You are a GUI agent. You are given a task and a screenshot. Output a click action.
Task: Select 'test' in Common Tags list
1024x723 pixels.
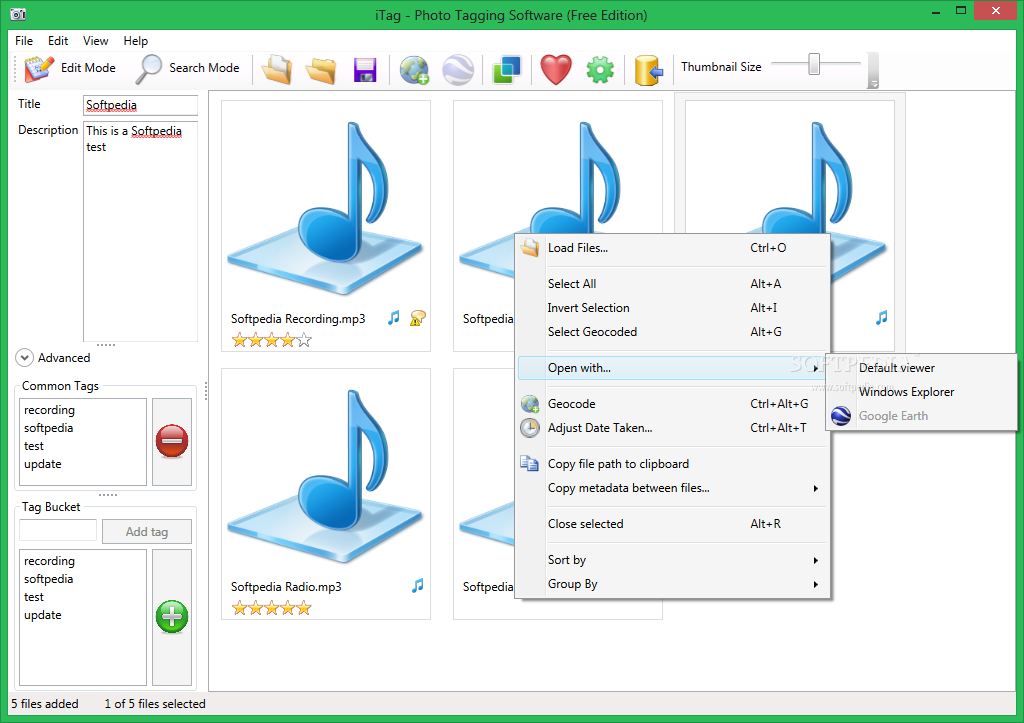[34, 446]
